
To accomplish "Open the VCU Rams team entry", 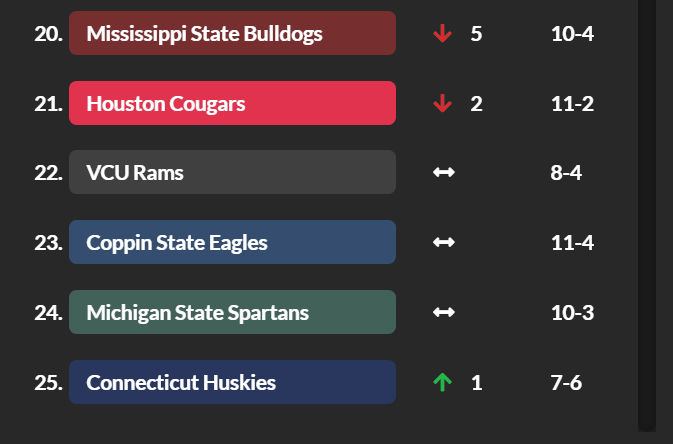I will (x=232, y=173).
